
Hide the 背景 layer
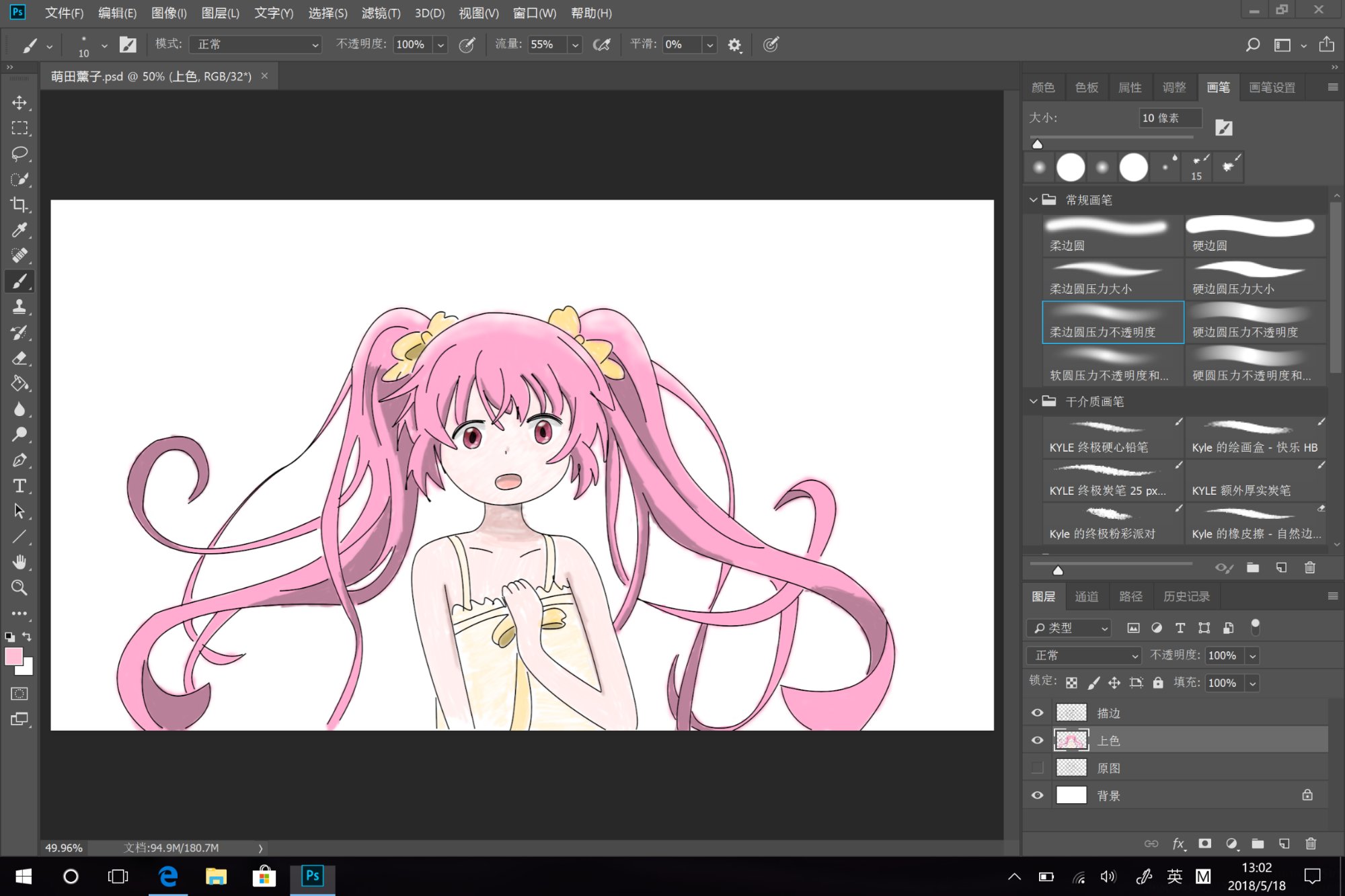tap(1037, 795)
